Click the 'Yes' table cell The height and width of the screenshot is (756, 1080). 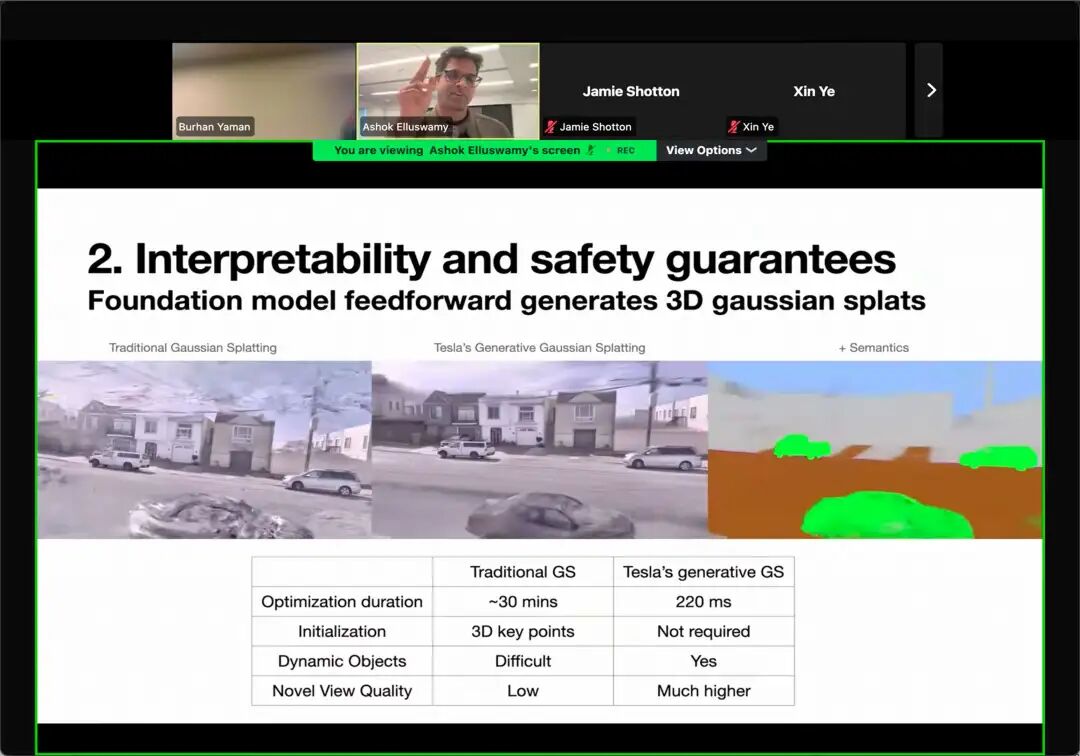pos(703,661)
